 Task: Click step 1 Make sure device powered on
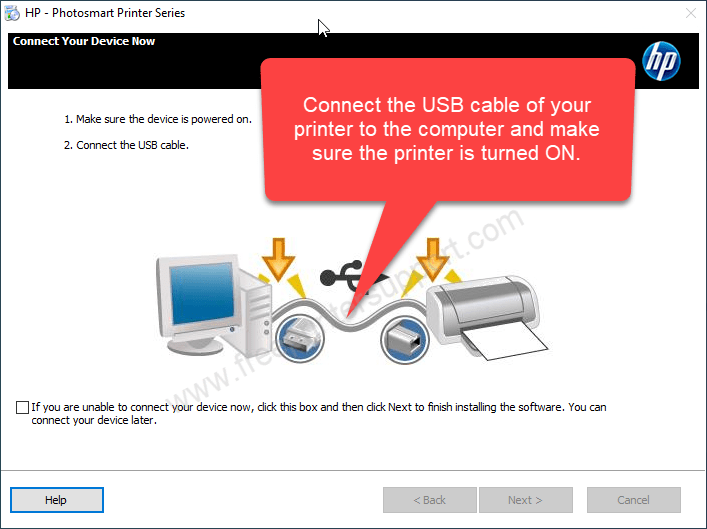click(158, 119)
